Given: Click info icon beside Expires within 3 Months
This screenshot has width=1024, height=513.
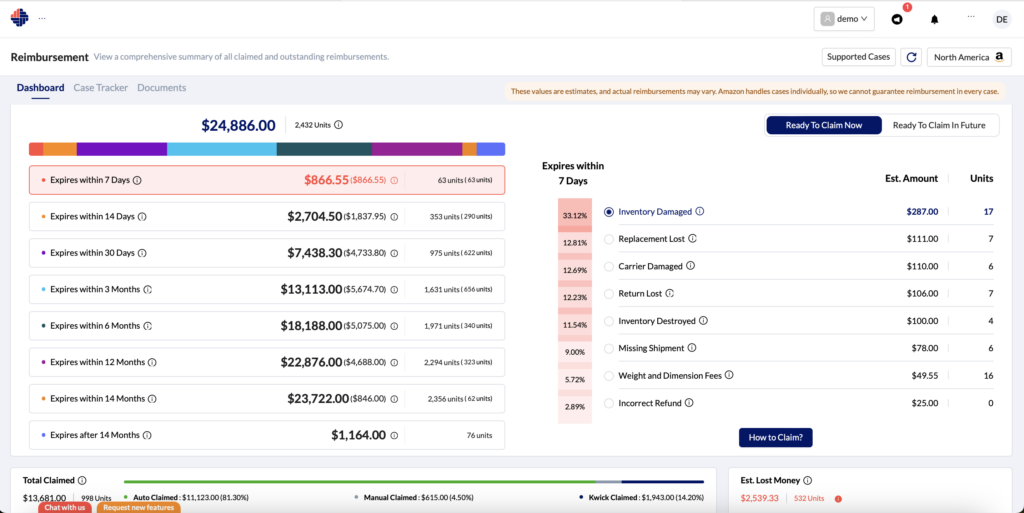Looking at the screenshot, I should [x=148, y=289].
